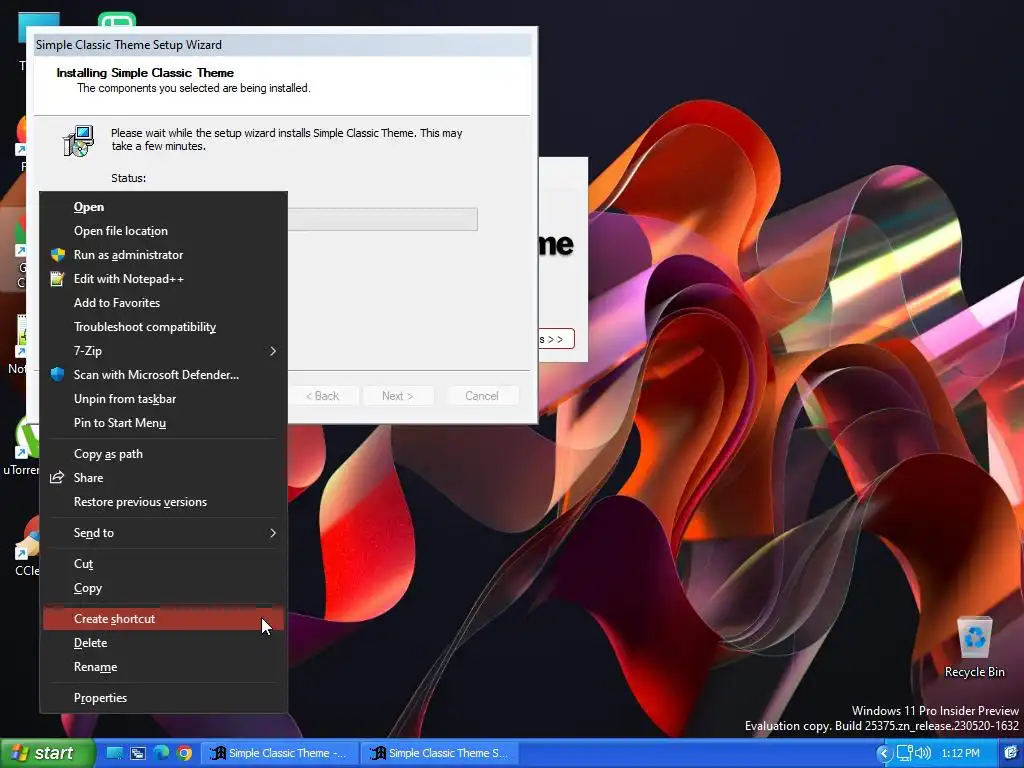Select Troubleshoot compatibility

click(x=163, y=327)
